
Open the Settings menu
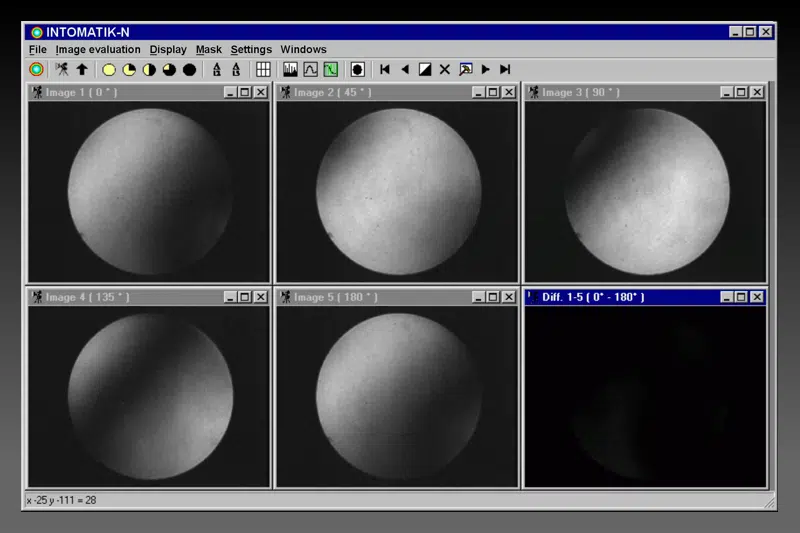pos(251,49)
